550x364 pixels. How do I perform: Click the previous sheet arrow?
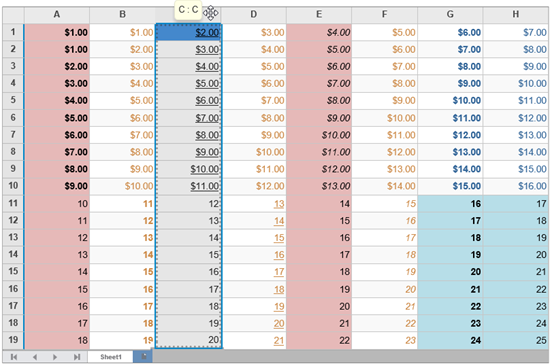pyautogui.click(x=34, y=357)
